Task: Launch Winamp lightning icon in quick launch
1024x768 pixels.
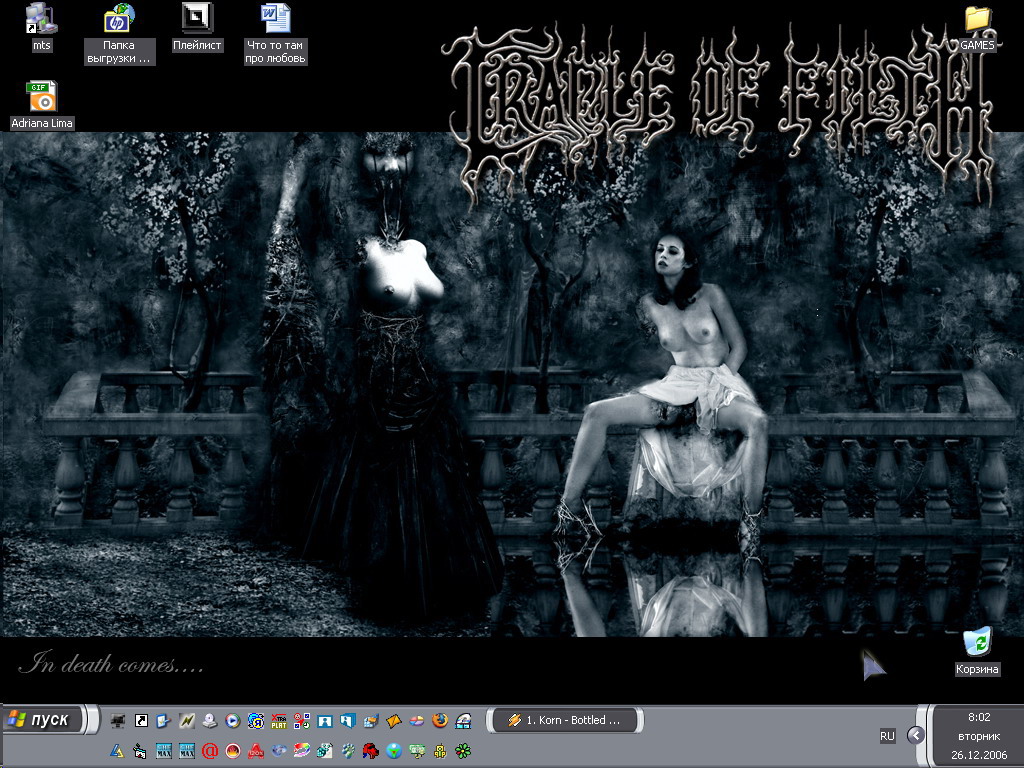Action: coord(187,720)
